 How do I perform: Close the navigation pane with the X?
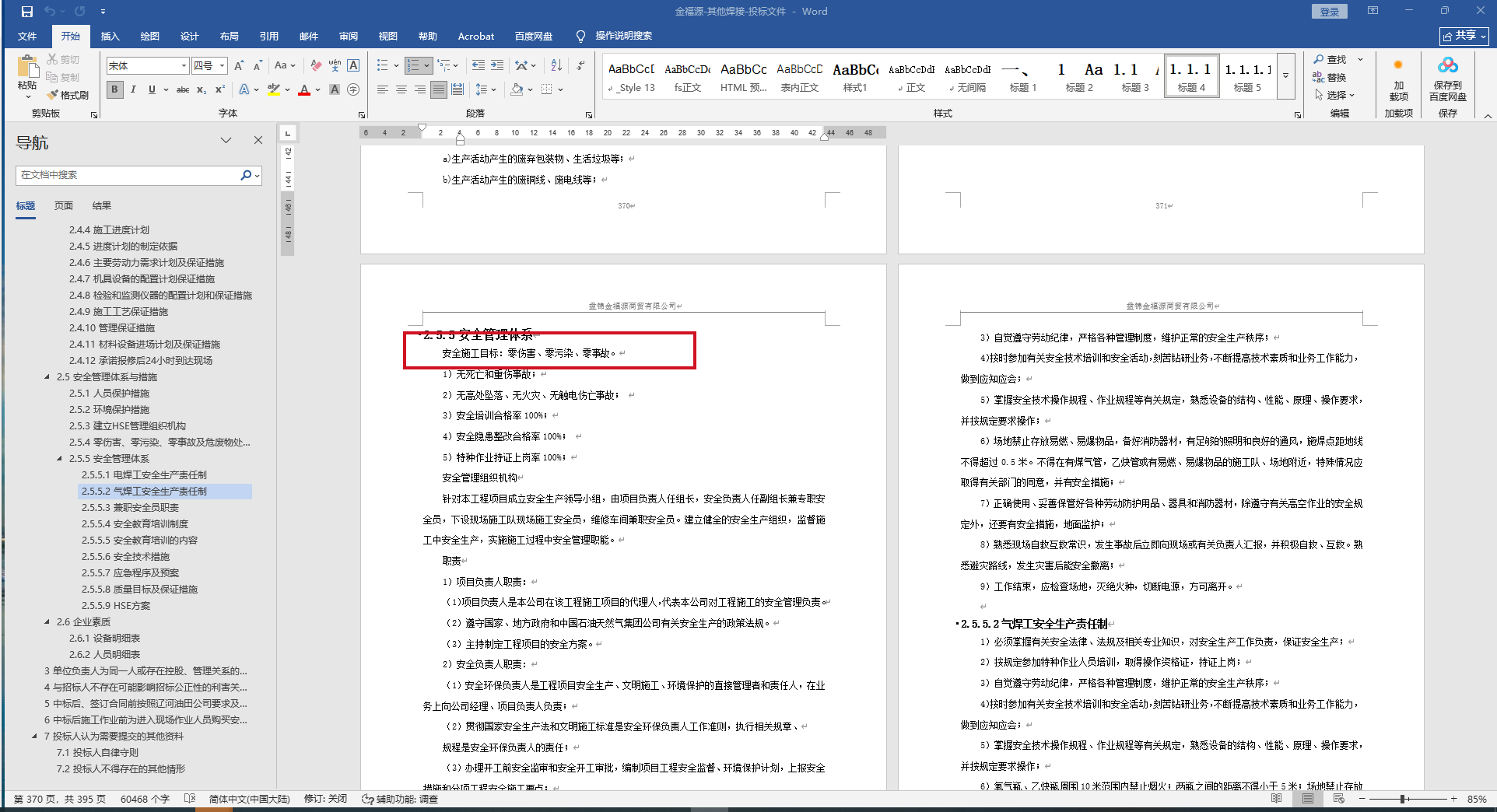click(258, 140)
